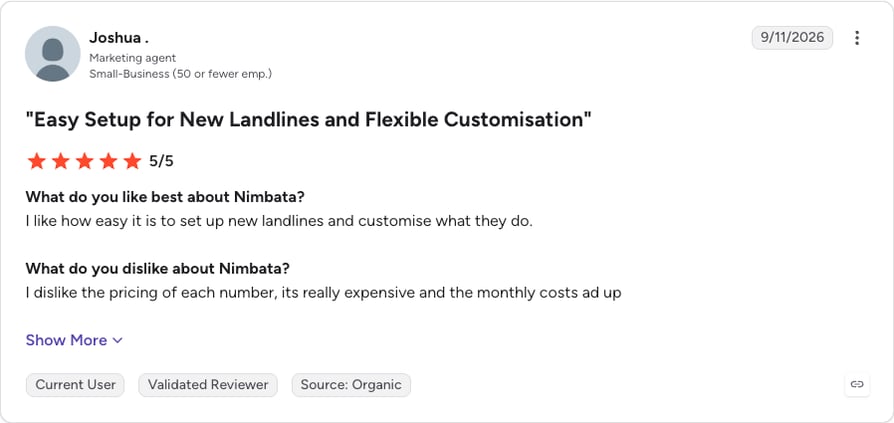The height and width of the screenshot is (423, 894).
Task: Click the second rating star
Action: [x=60, y=161]
